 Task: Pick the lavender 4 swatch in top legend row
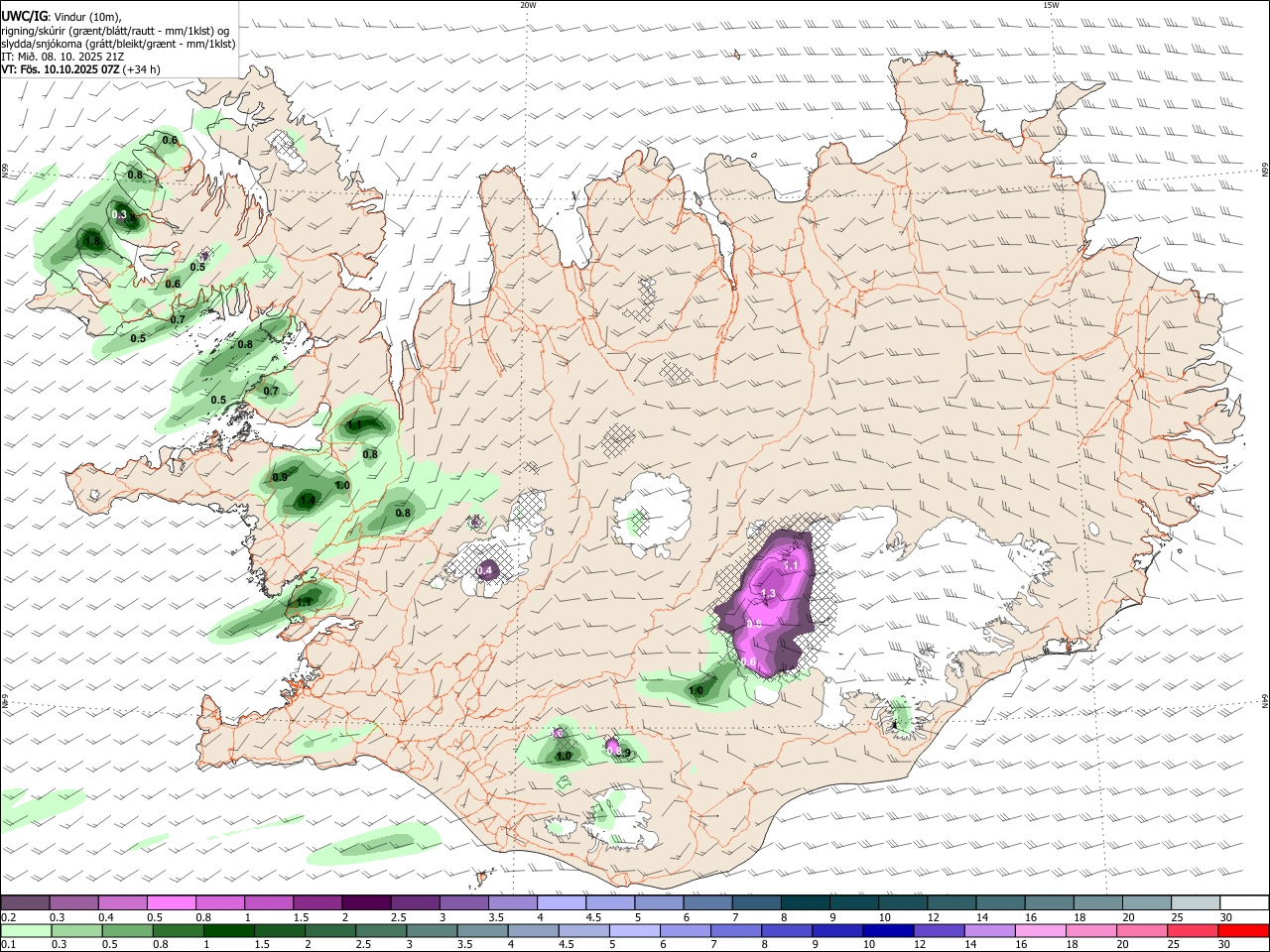562,902
